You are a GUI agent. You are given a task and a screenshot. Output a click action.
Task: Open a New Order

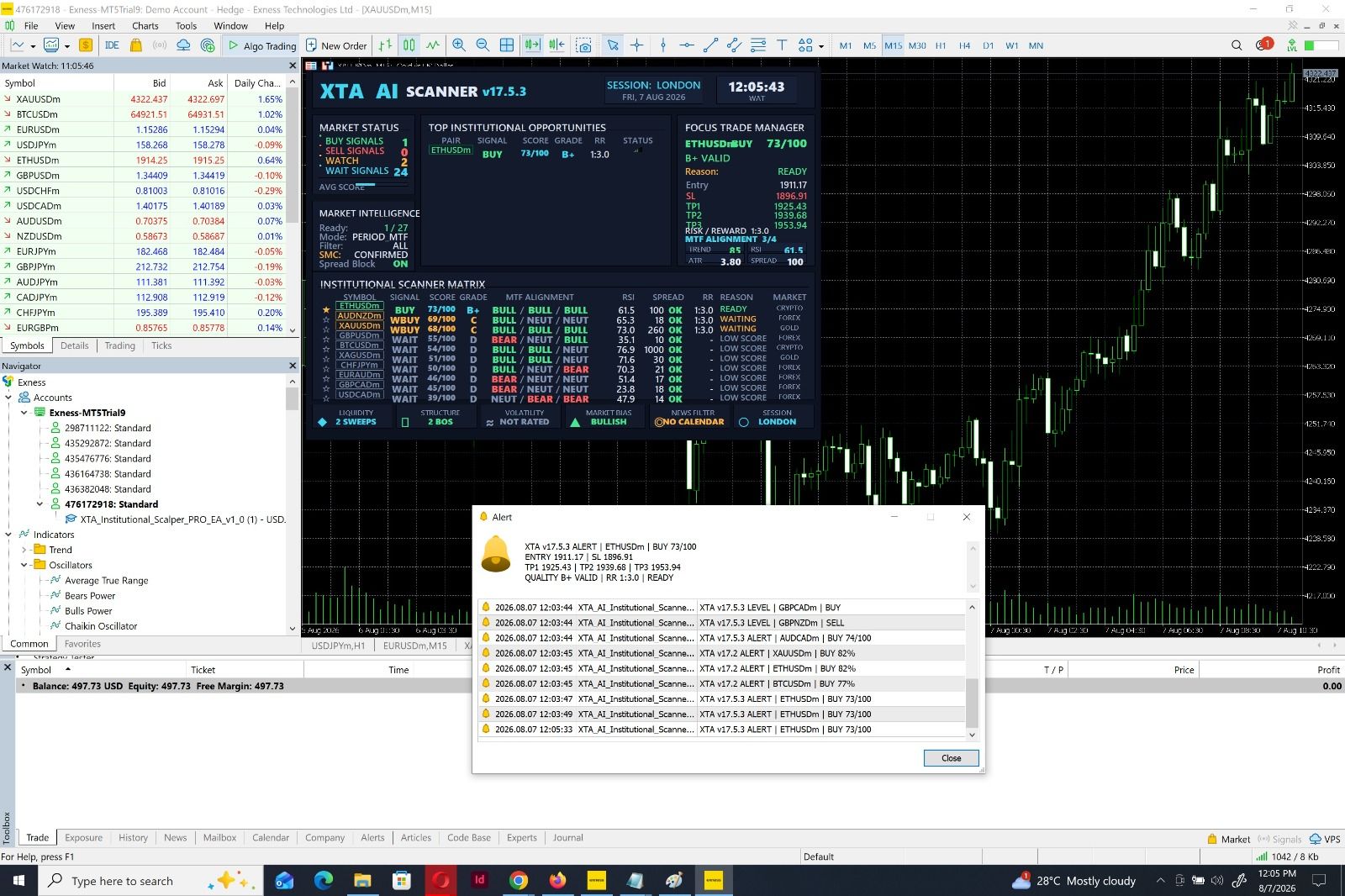tap(336, 45)
